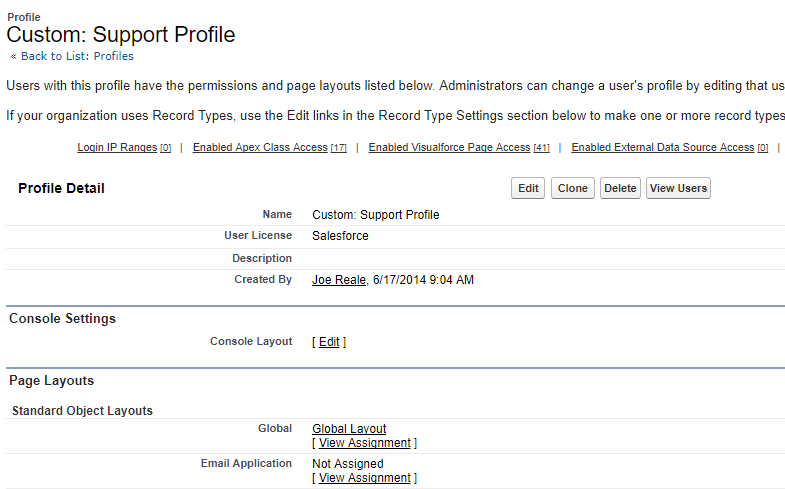Image resolution: width=785 pixels, height=489 pixels.
Task: Click the 'Email Application' field label
Action: 246,463
